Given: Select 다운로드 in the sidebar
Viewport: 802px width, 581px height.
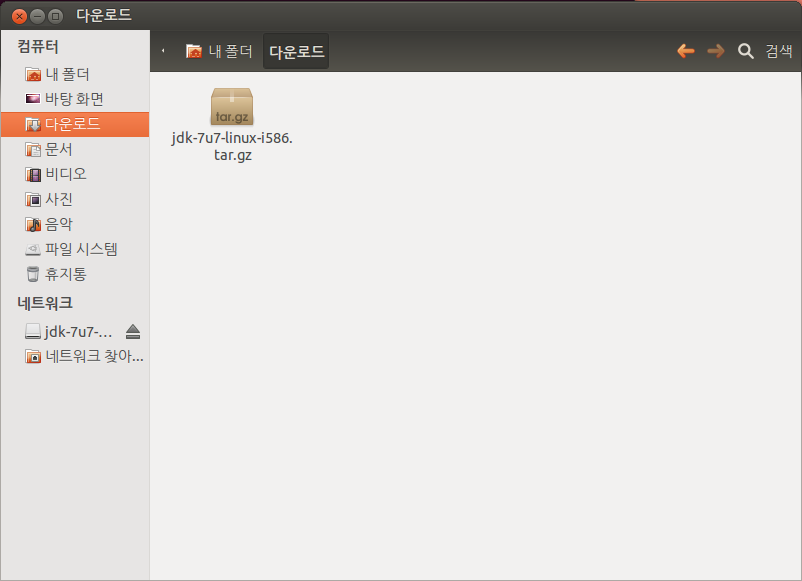Looking at the screenshot, I should click(x=72, y=124).
